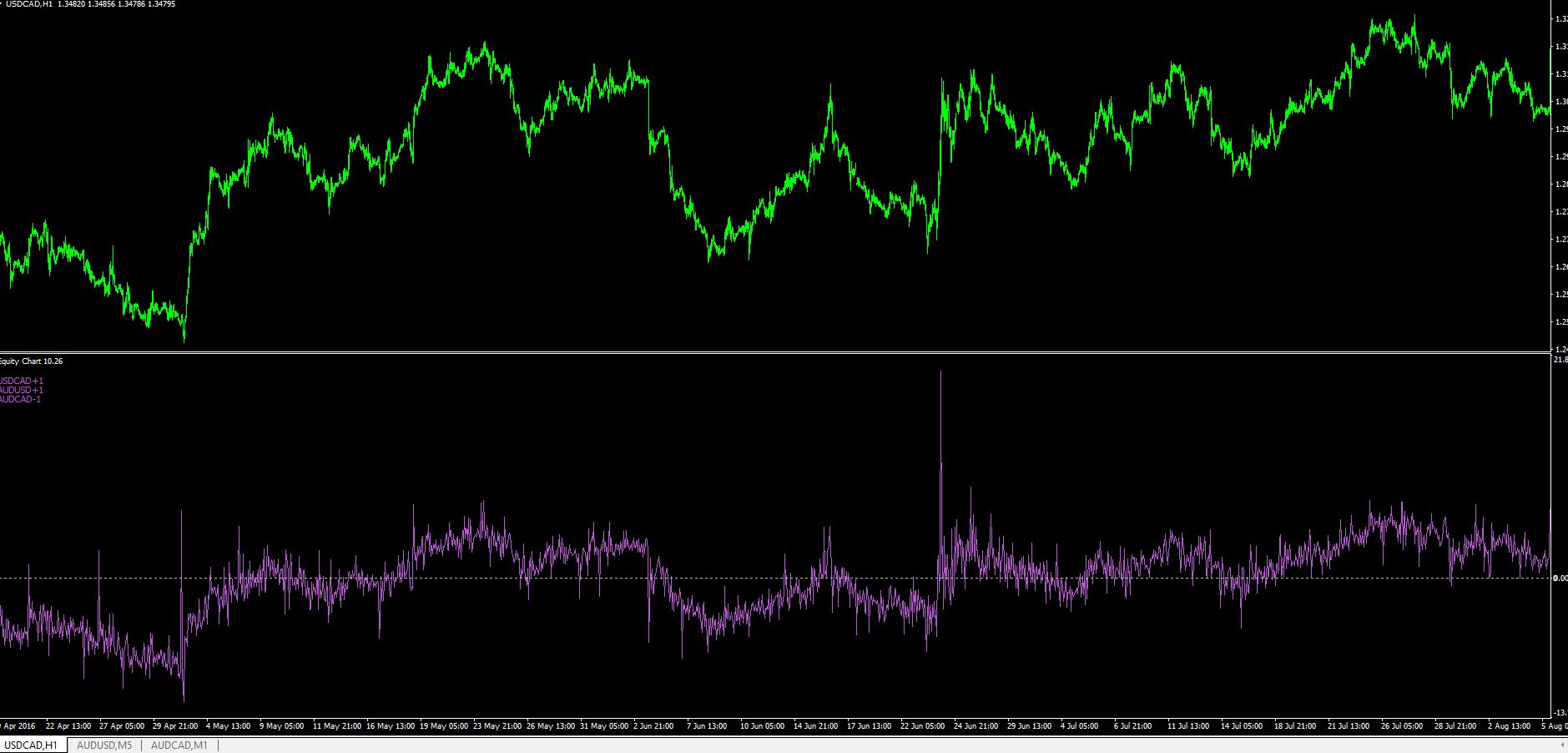Click the 31 May 05:00 time label
1568x753 pixels.
coord(604,725)
